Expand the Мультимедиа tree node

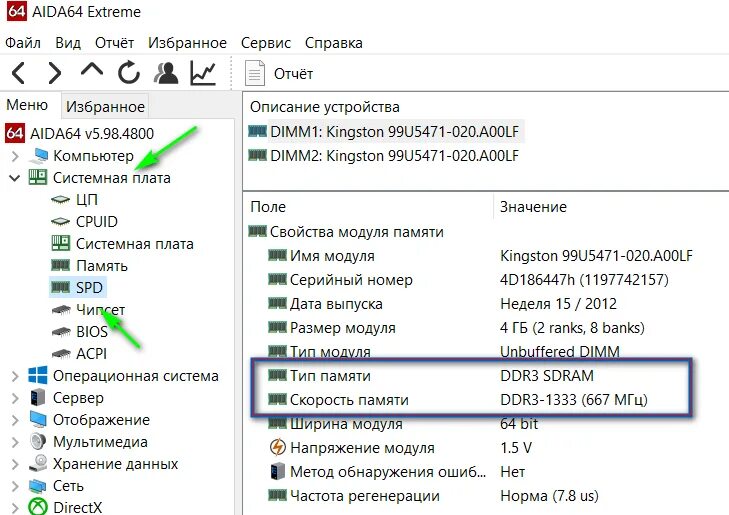click(x=15, y=442)
